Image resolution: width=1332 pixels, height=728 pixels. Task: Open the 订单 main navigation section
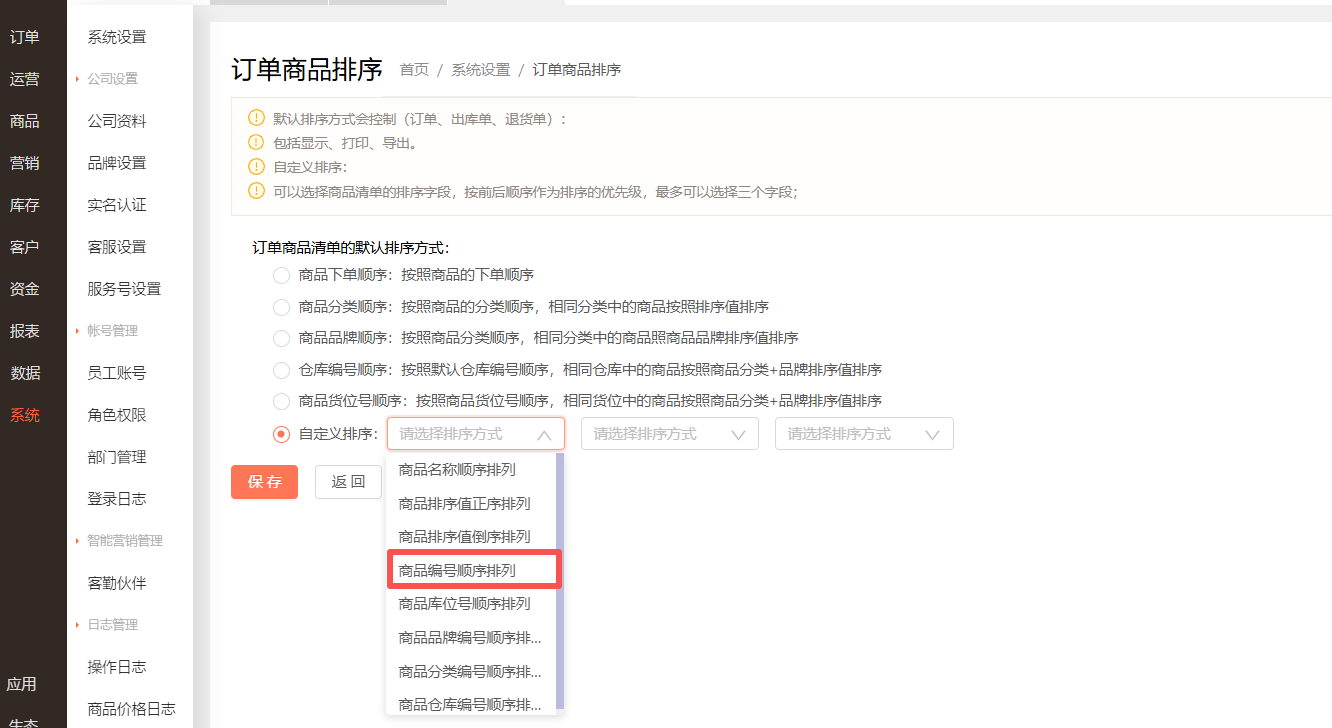pos(25,38)
